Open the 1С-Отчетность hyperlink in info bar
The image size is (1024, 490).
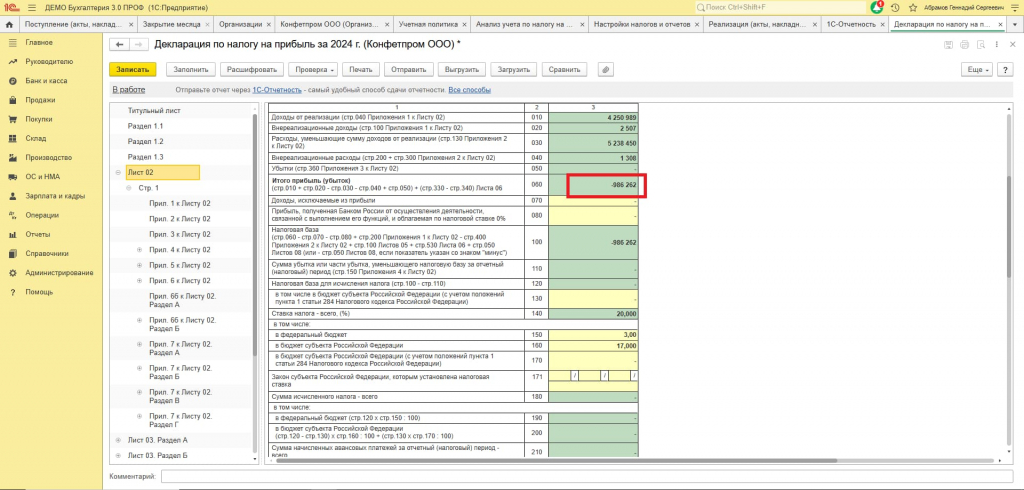[x=277, y=90]
